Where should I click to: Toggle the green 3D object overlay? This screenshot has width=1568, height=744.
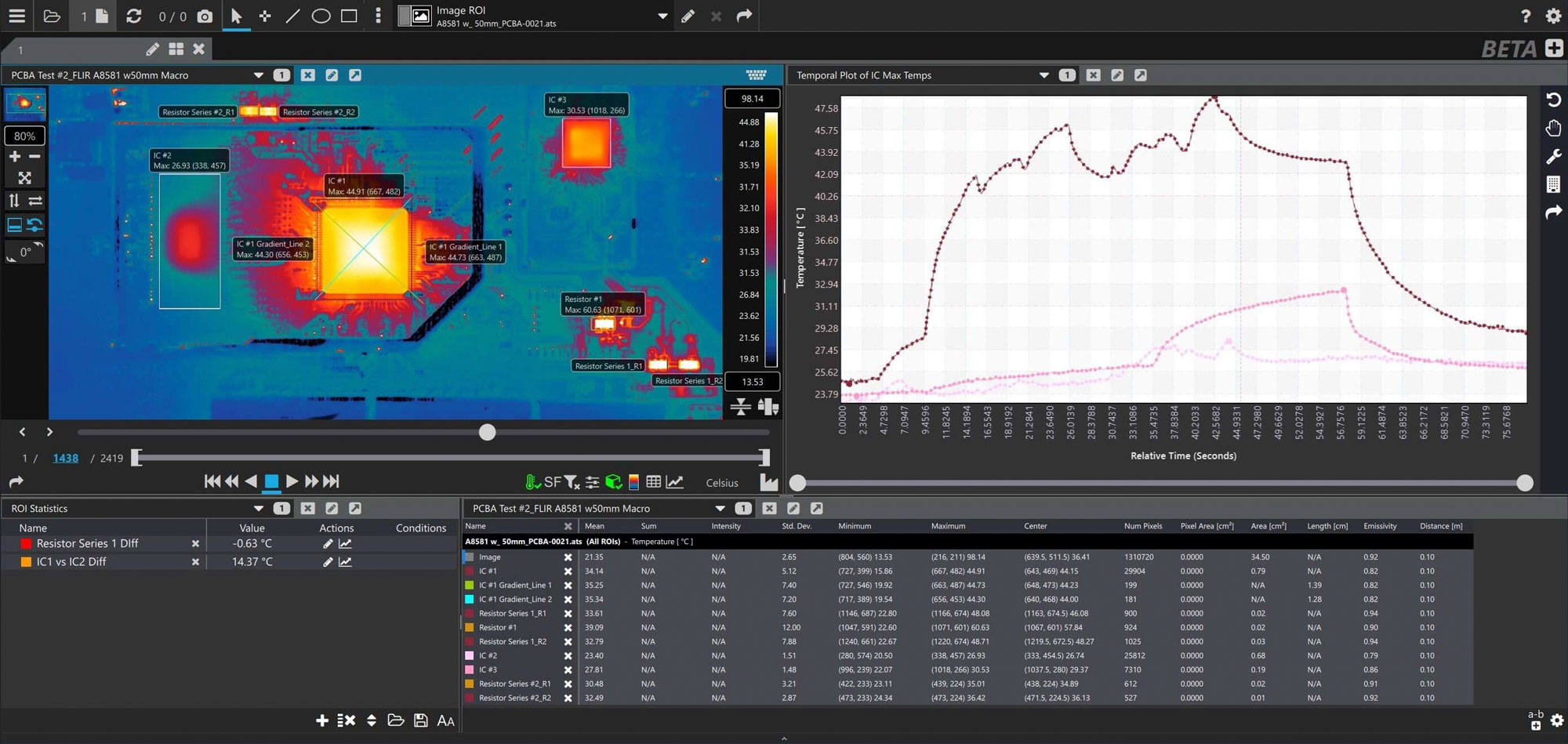(x=612, y=481)
